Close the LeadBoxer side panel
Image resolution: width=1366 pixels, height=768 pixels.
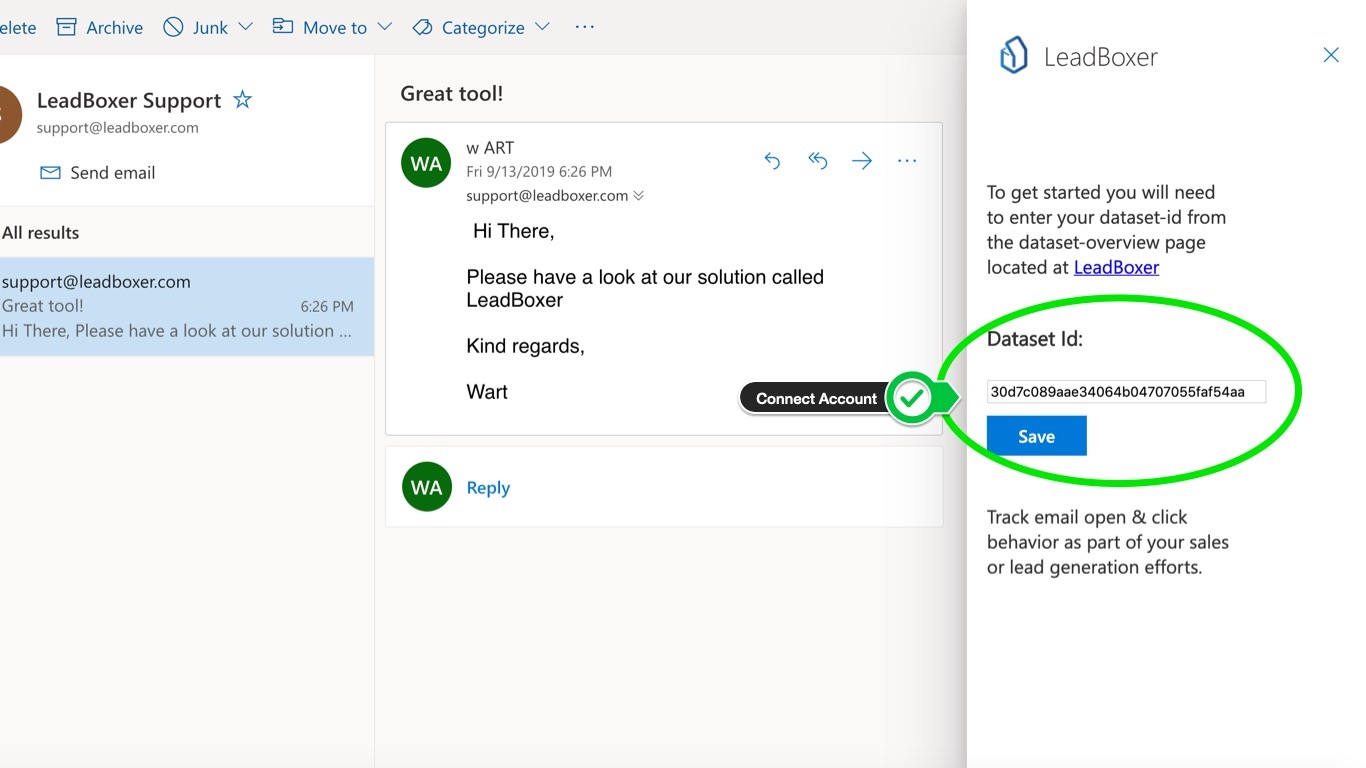(x=1331, y=55)
